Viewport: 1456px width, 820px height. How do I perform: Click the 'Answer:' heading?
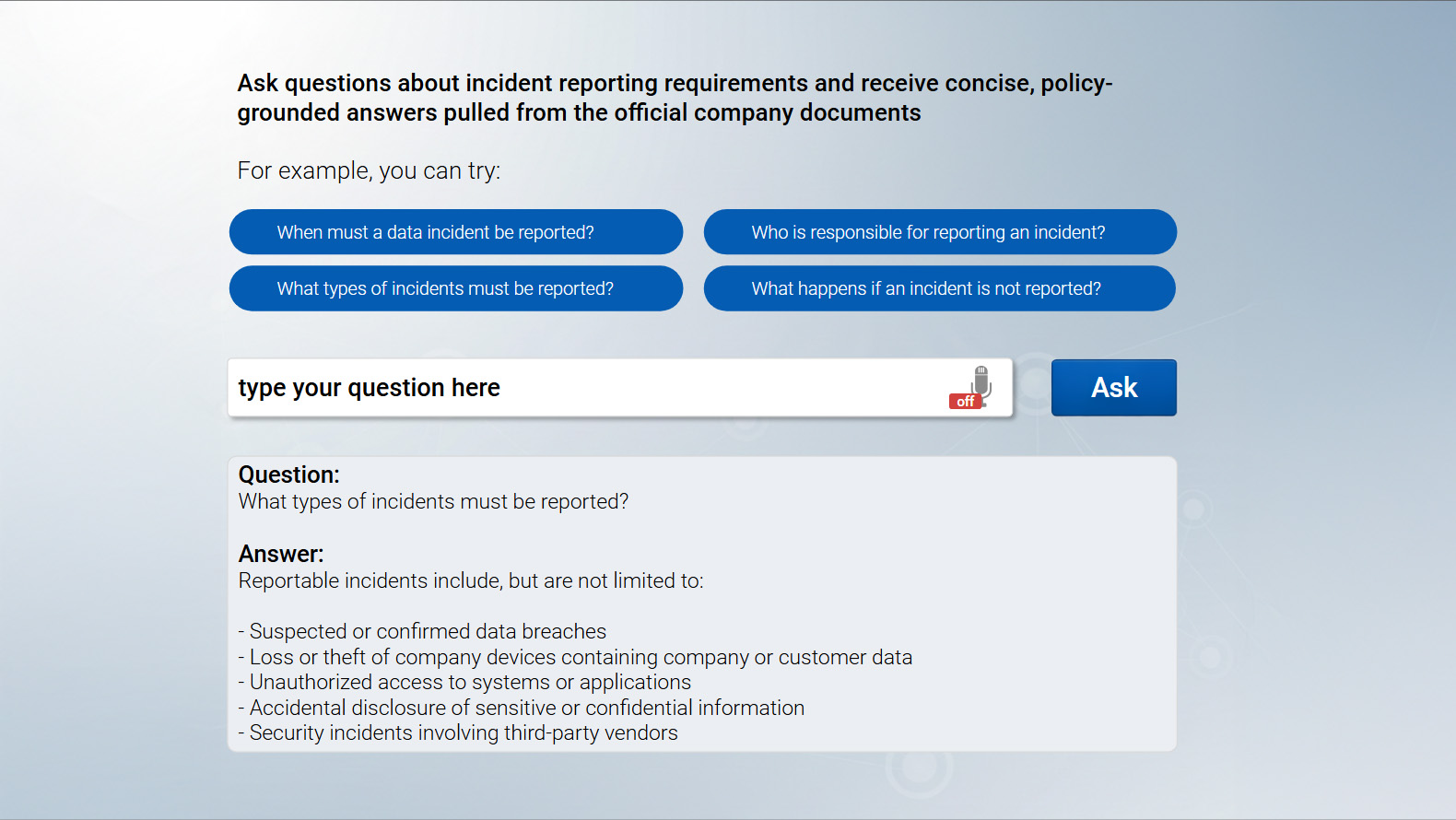click(x=281, y=554)
